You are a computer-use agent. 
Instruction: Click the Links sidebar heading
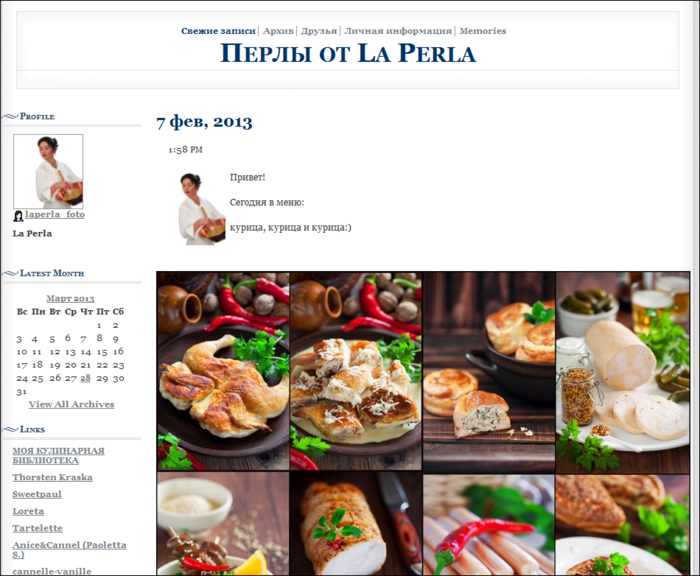(x=32, y=430)
